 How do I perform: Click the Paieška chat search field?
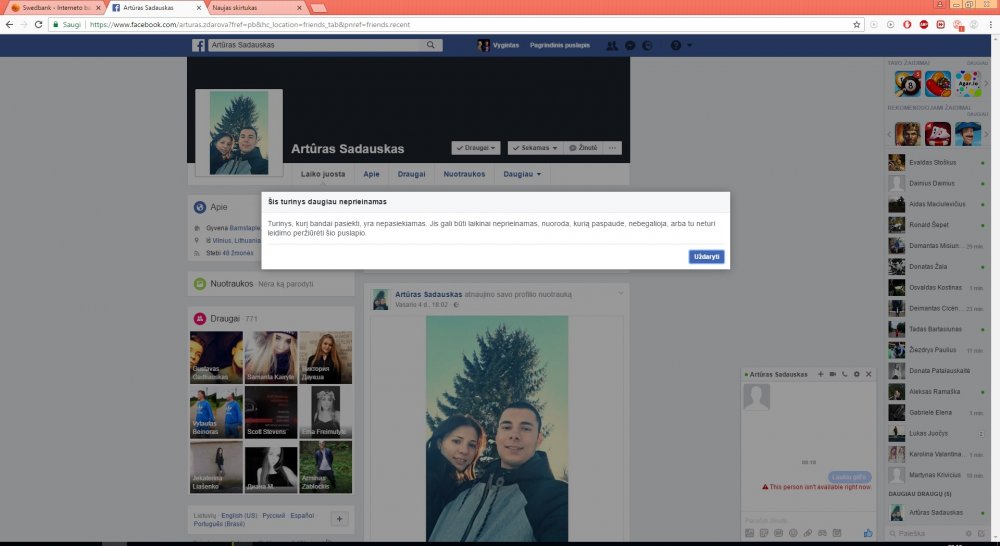click(925, 533)
